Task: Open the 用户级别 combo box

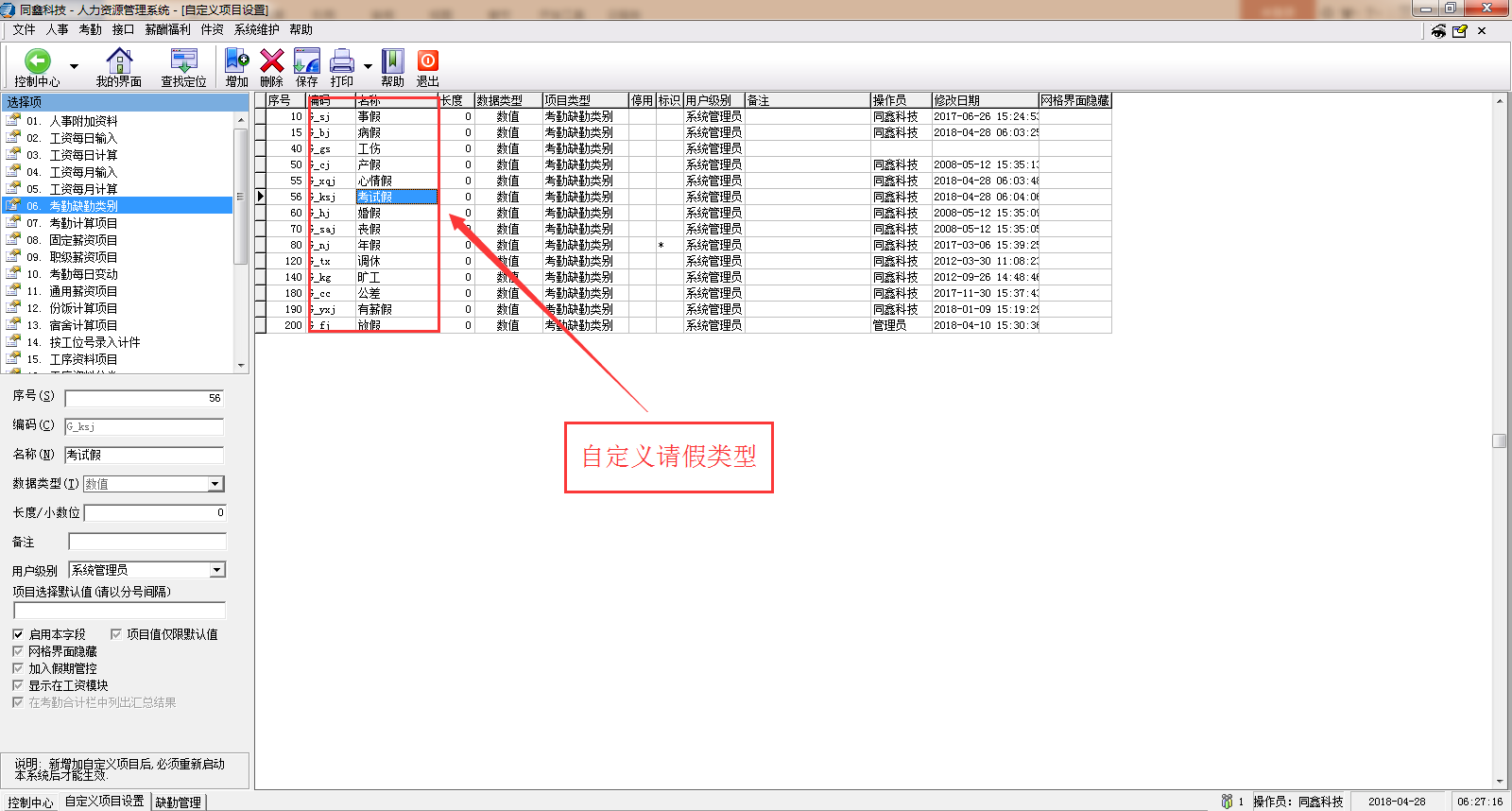Action: pyautogui.click(x=217, y=570)
